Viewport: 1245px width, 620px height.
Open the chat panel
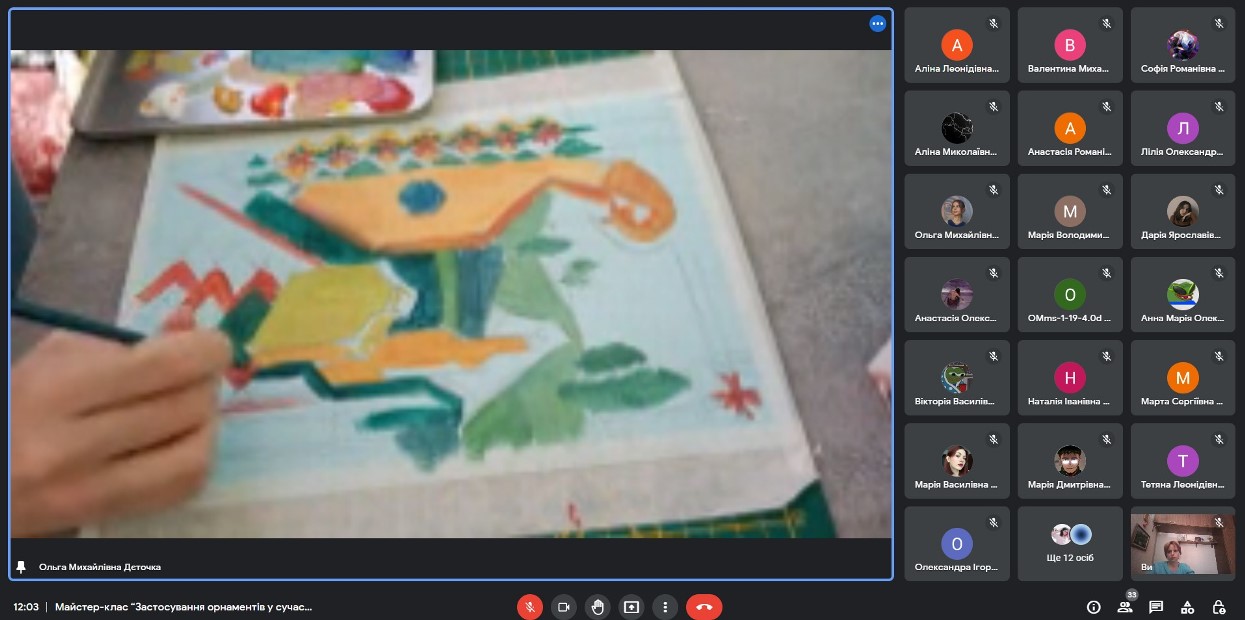(x=1156, y=607)
